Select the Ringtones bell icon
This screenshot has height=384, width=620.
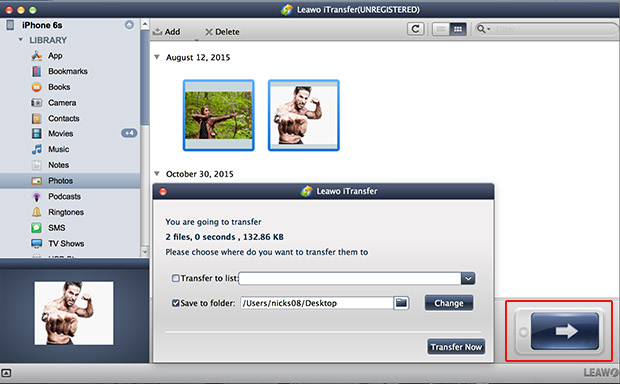coord(36,212)
